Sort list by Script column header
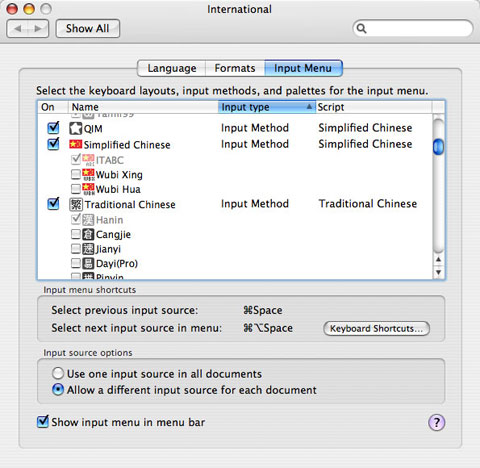 373,107
